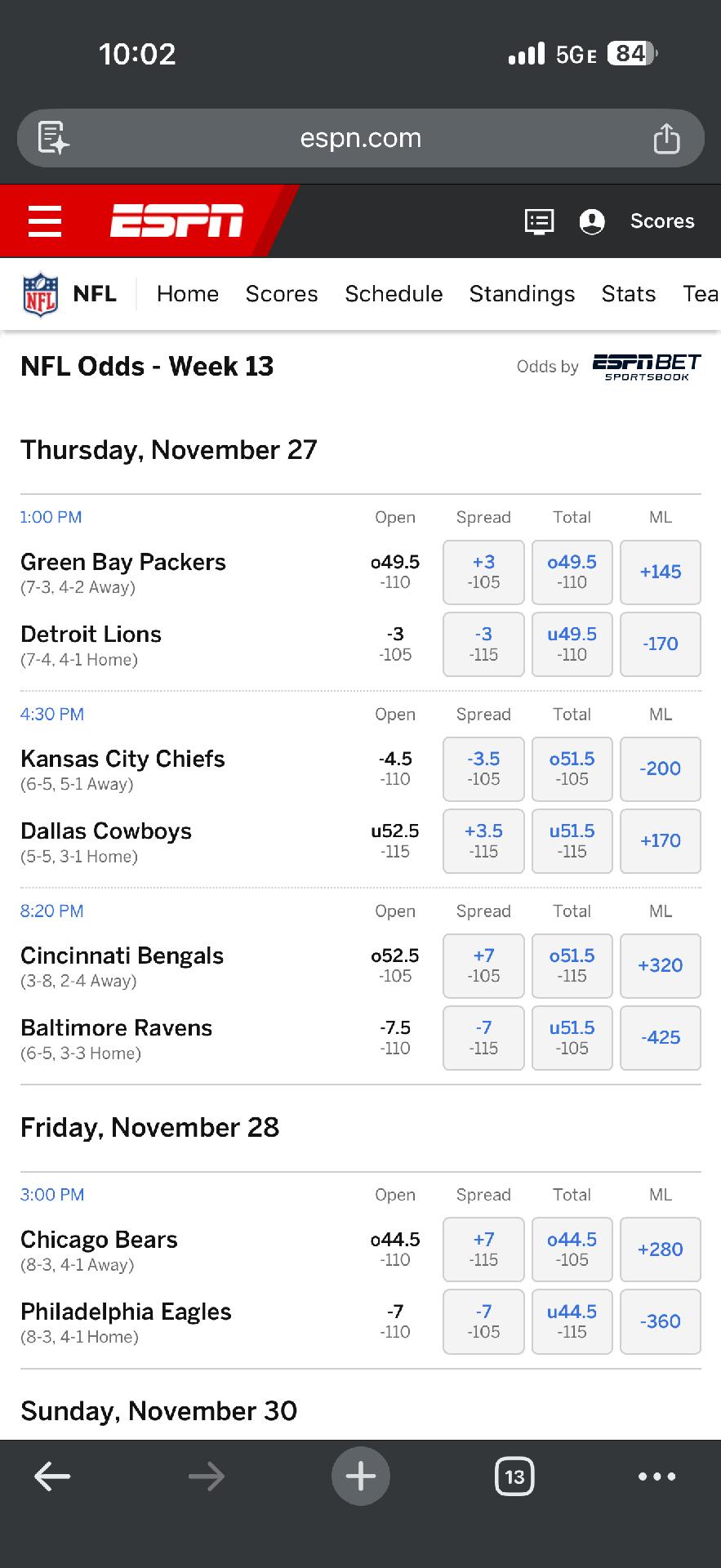Open the Green Bay Packers team link
Viewport: 721px width, 1568px height.
(123, 562)
